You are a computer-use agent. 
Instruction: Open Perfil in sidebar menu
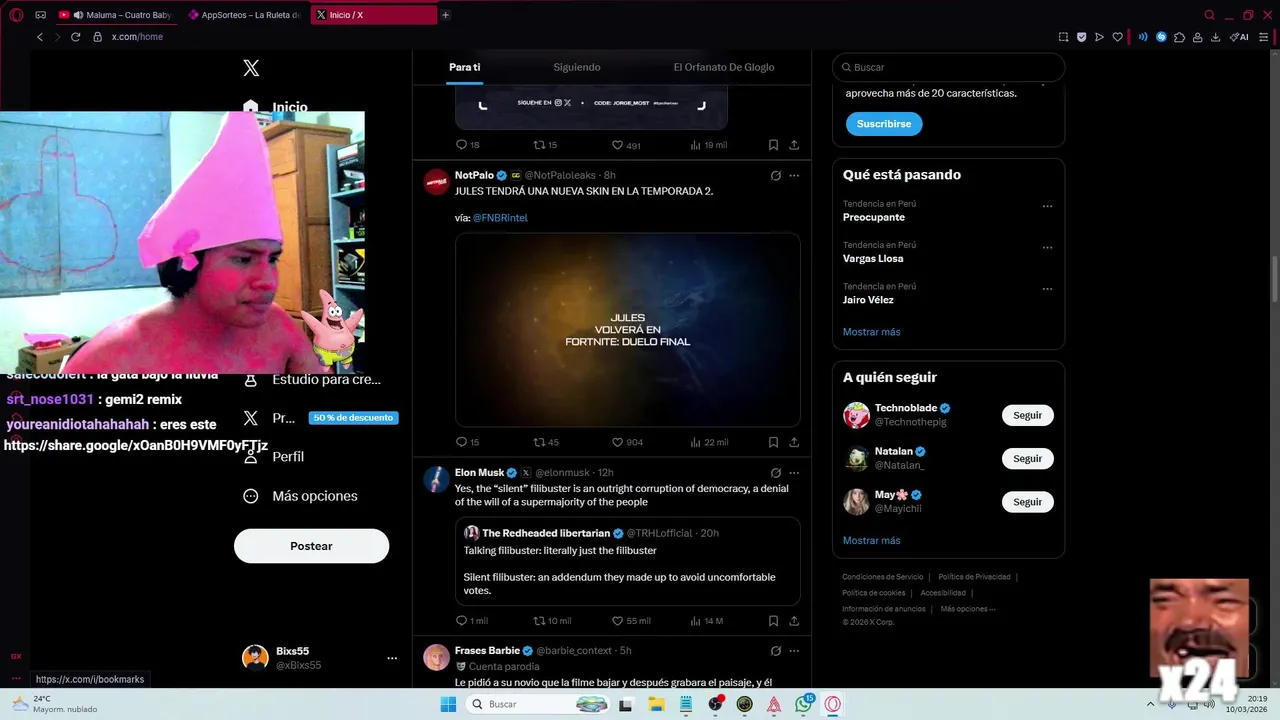pyautogui.click(x=274, y=457)
